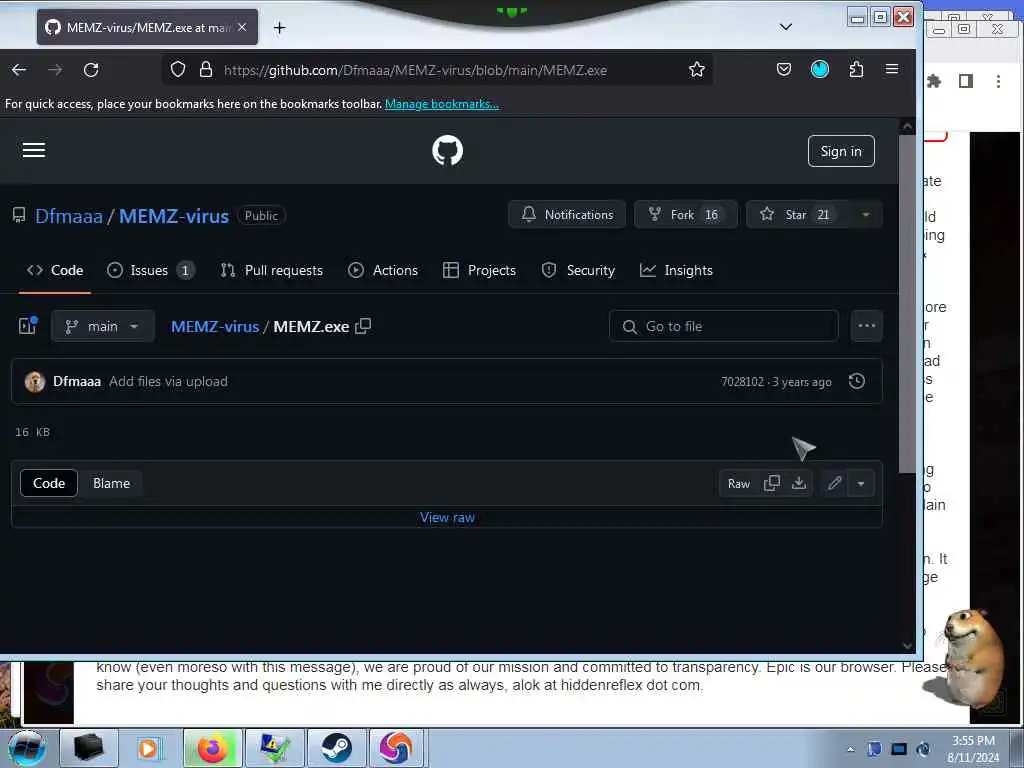Expand the edit options dropdown arrow
The height and width of the screenshot is (768, 1024).
pyautogui.click(x=861, y=483)
